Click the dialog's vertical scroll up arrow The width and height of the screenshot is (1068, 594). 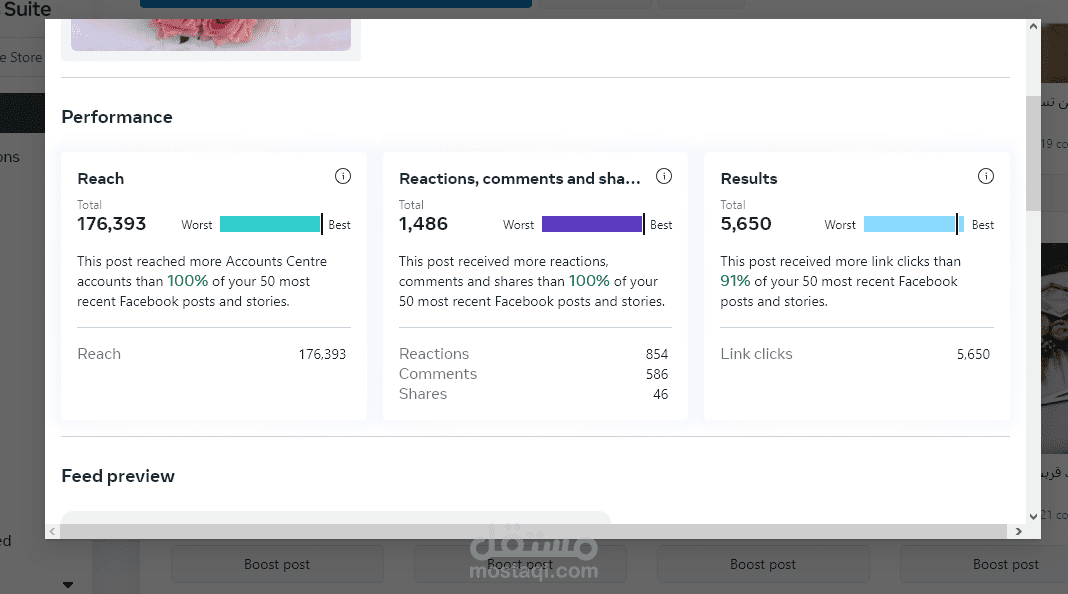point(1033,29)
